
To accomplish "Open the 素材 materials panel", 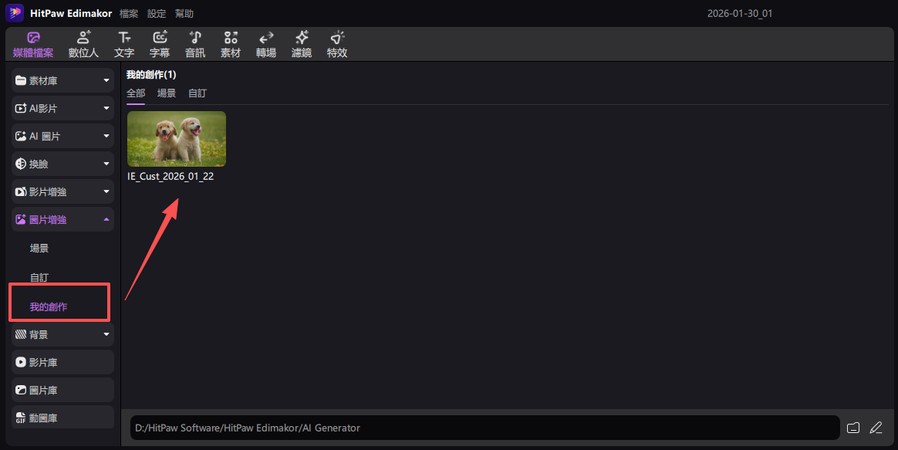I will (230, 44).
